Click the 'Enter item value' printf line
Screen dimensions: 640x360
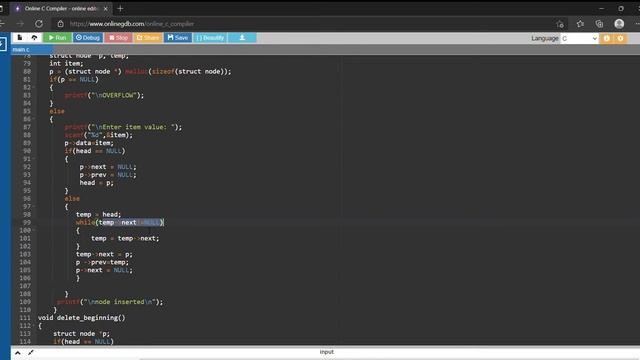[123, 127]
